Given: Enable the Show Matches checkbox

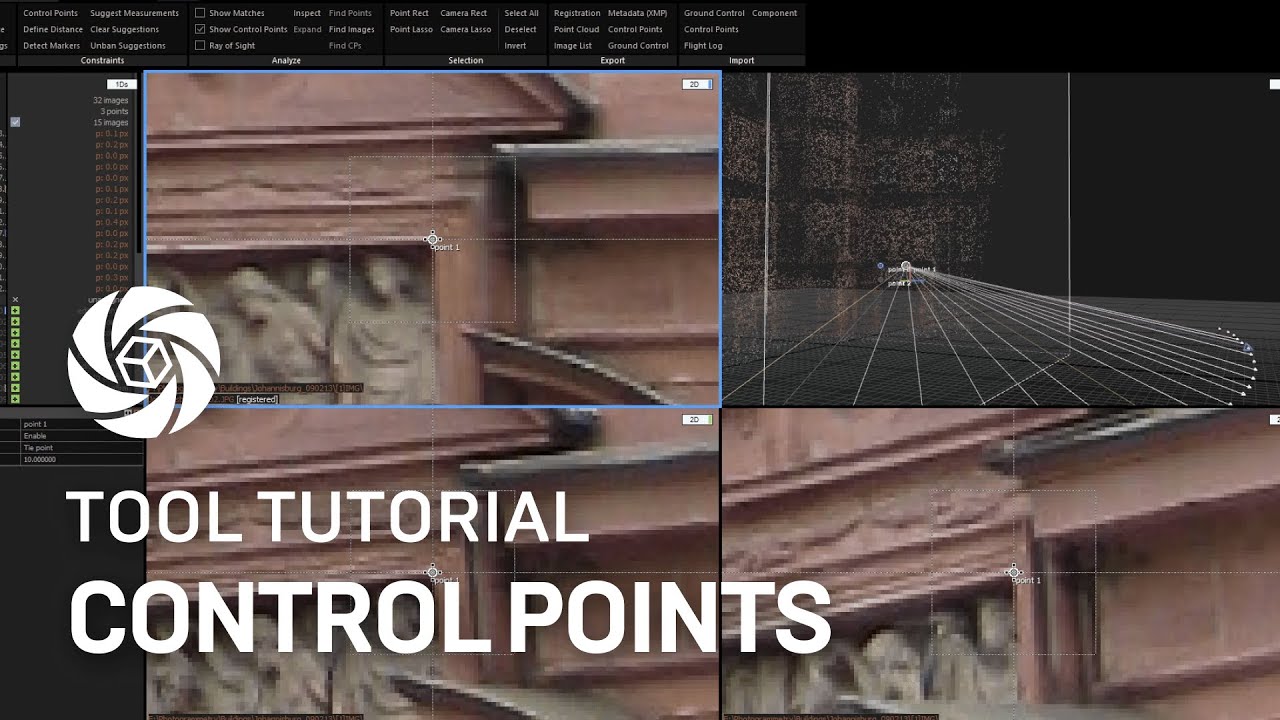Looking at the screenshot, I should click(x=200, y=13).
